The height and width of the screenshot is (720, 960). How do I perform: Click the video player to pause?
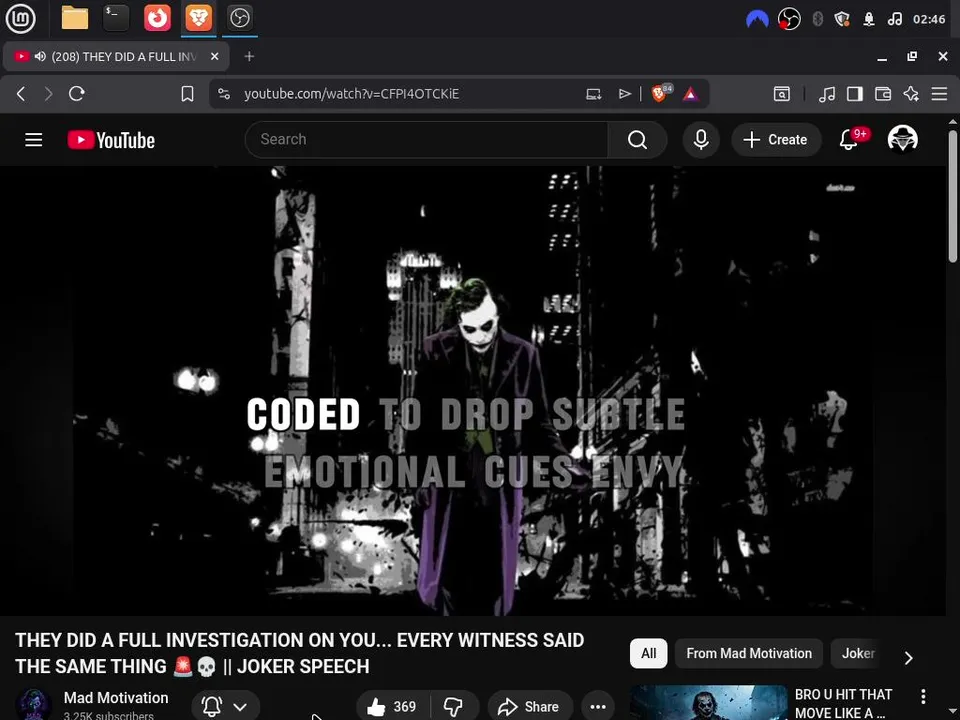(473, 391)
